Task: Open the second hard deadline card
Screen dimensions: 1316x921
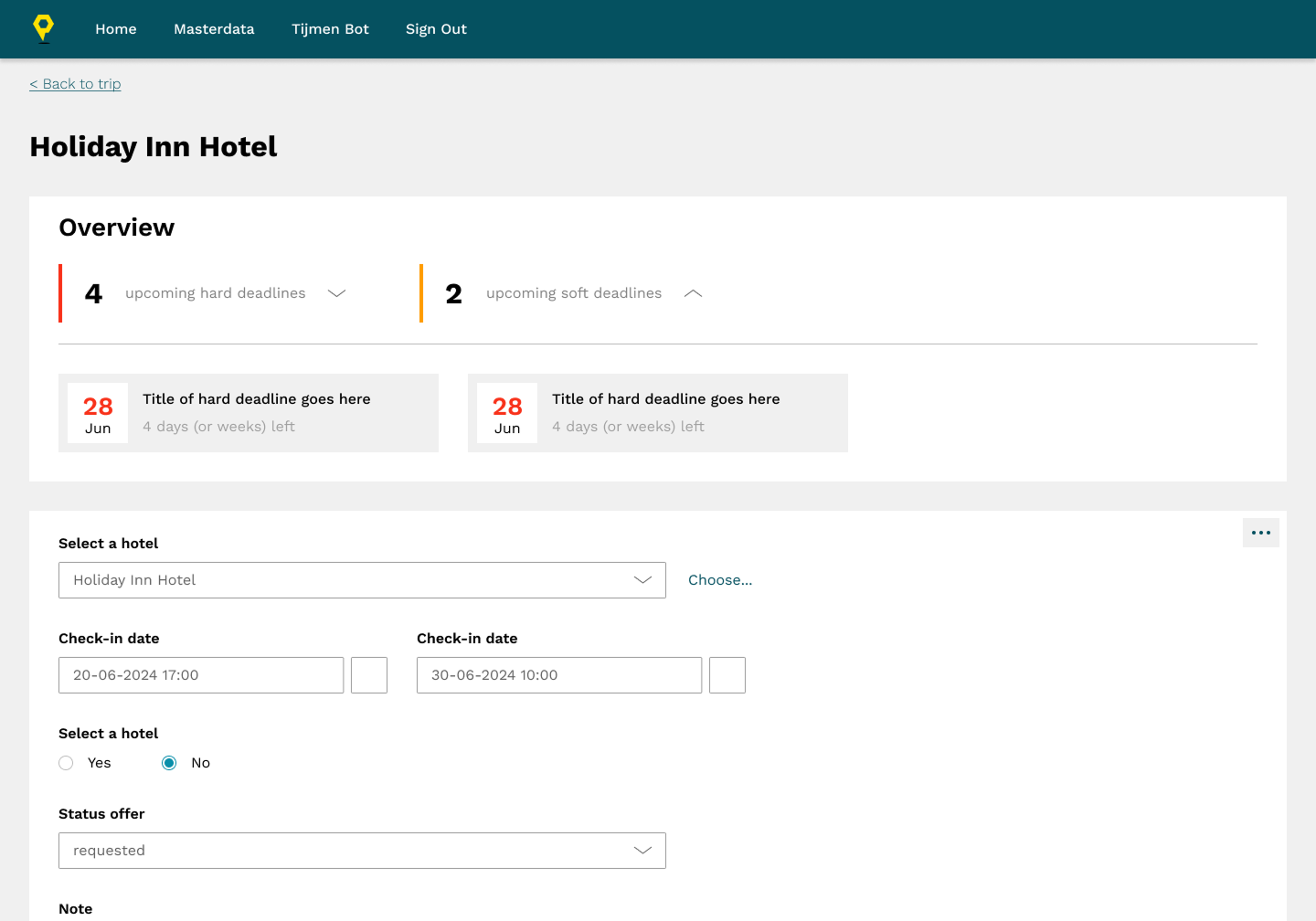Action: pos(658,413)
